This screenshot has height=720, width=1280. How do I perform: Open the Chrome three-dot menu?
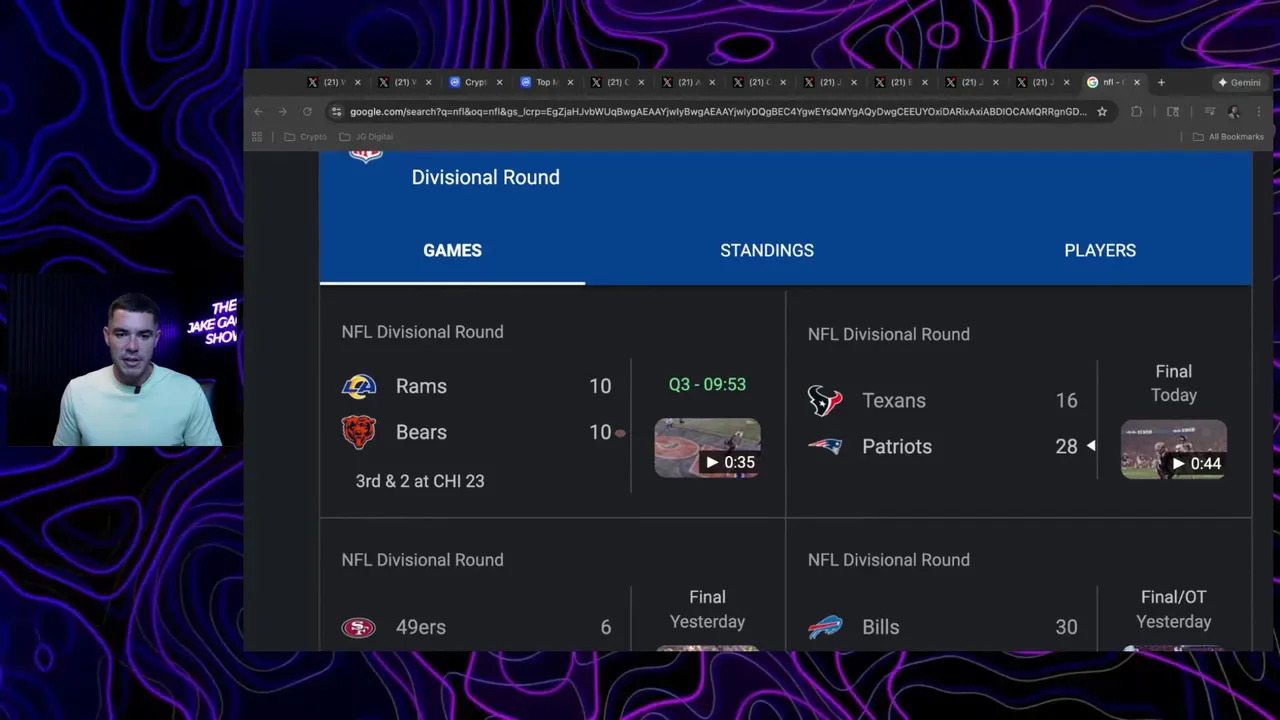click(x=1261, y=112)
